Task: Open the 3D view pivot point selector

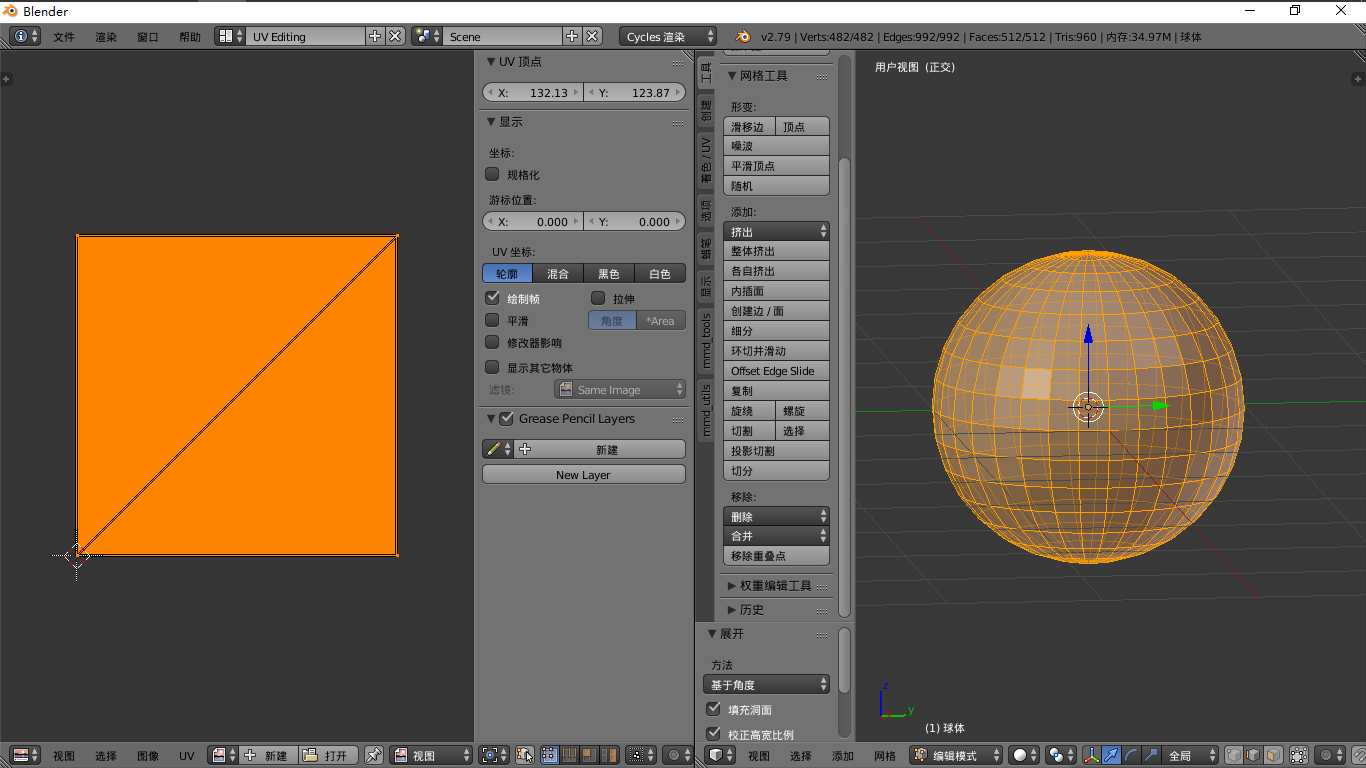Action: [1060, 755]
